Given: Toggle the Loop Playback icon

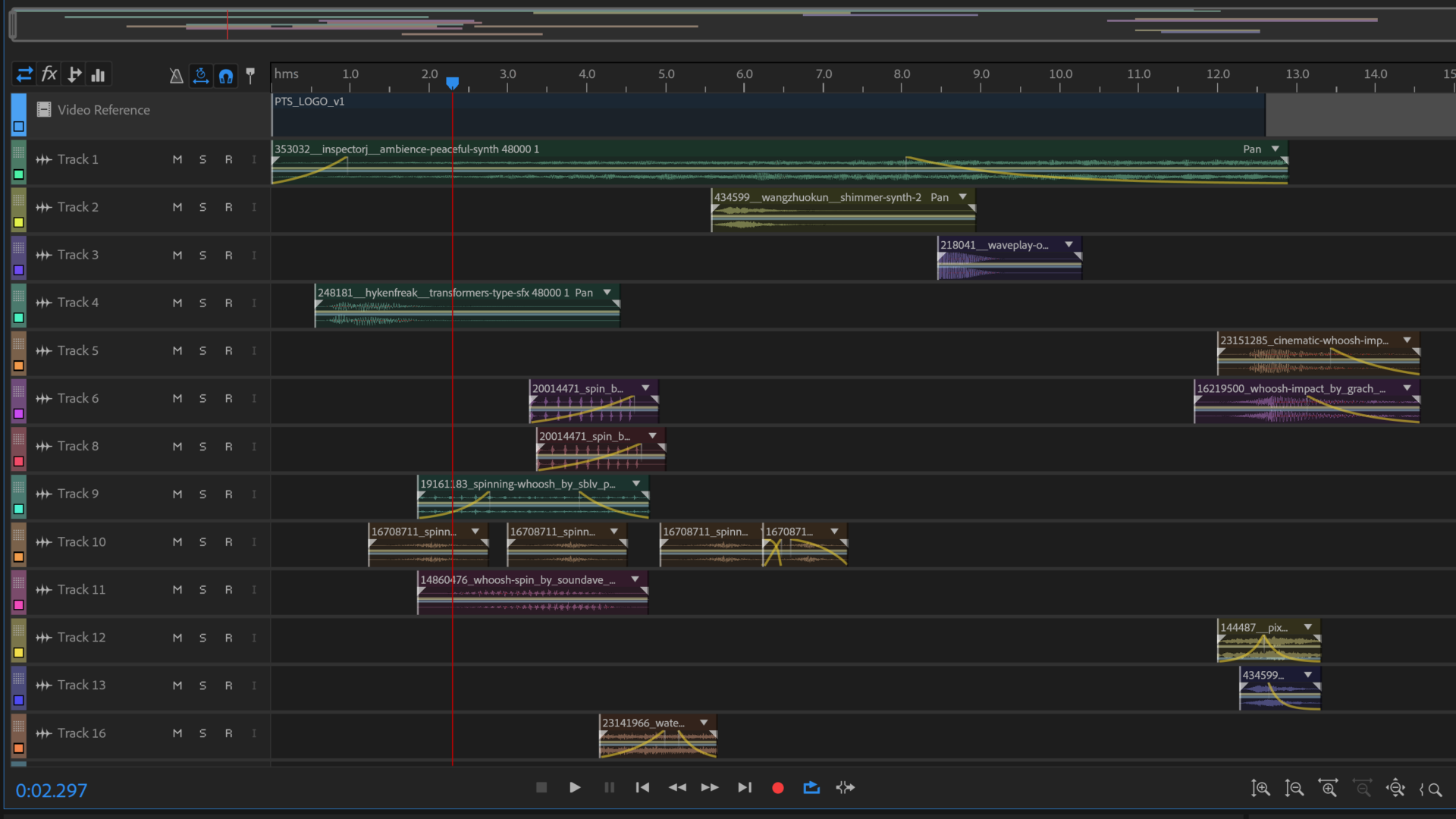Looking at the screenshot, I should click(811, 788).
